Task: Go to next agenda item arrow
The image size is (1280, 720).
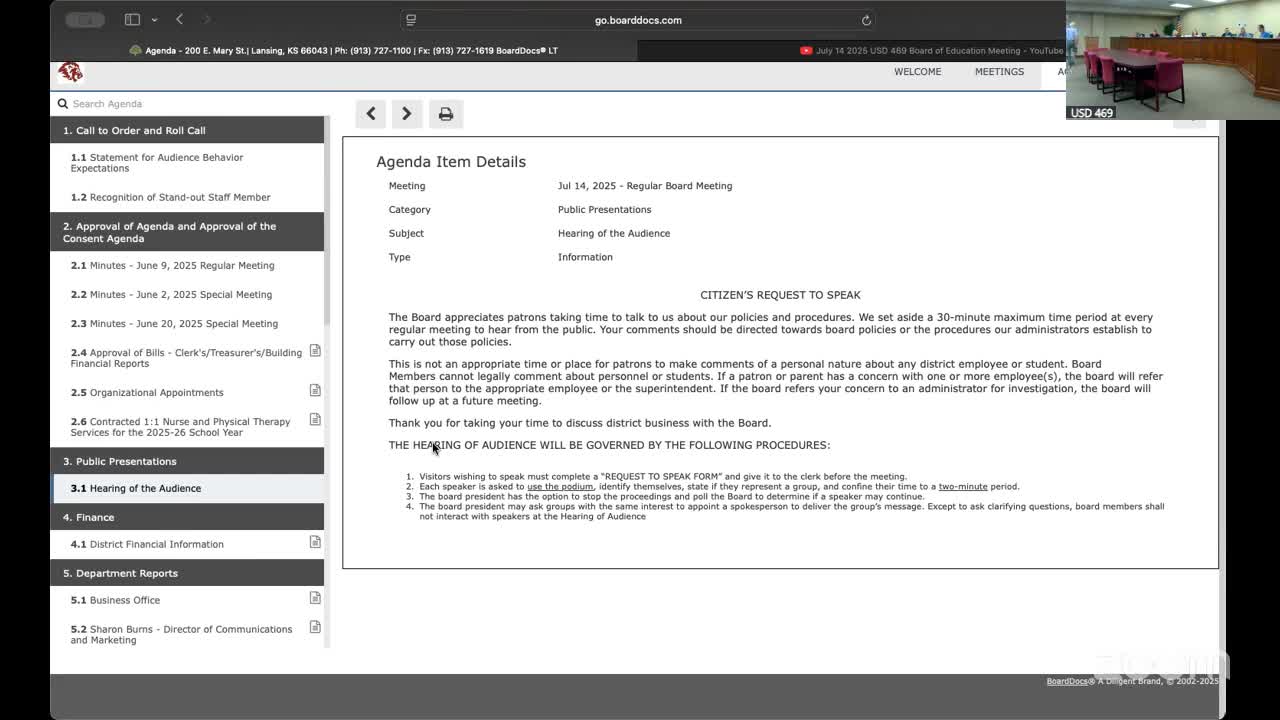Action: click(x=407, y=114)
